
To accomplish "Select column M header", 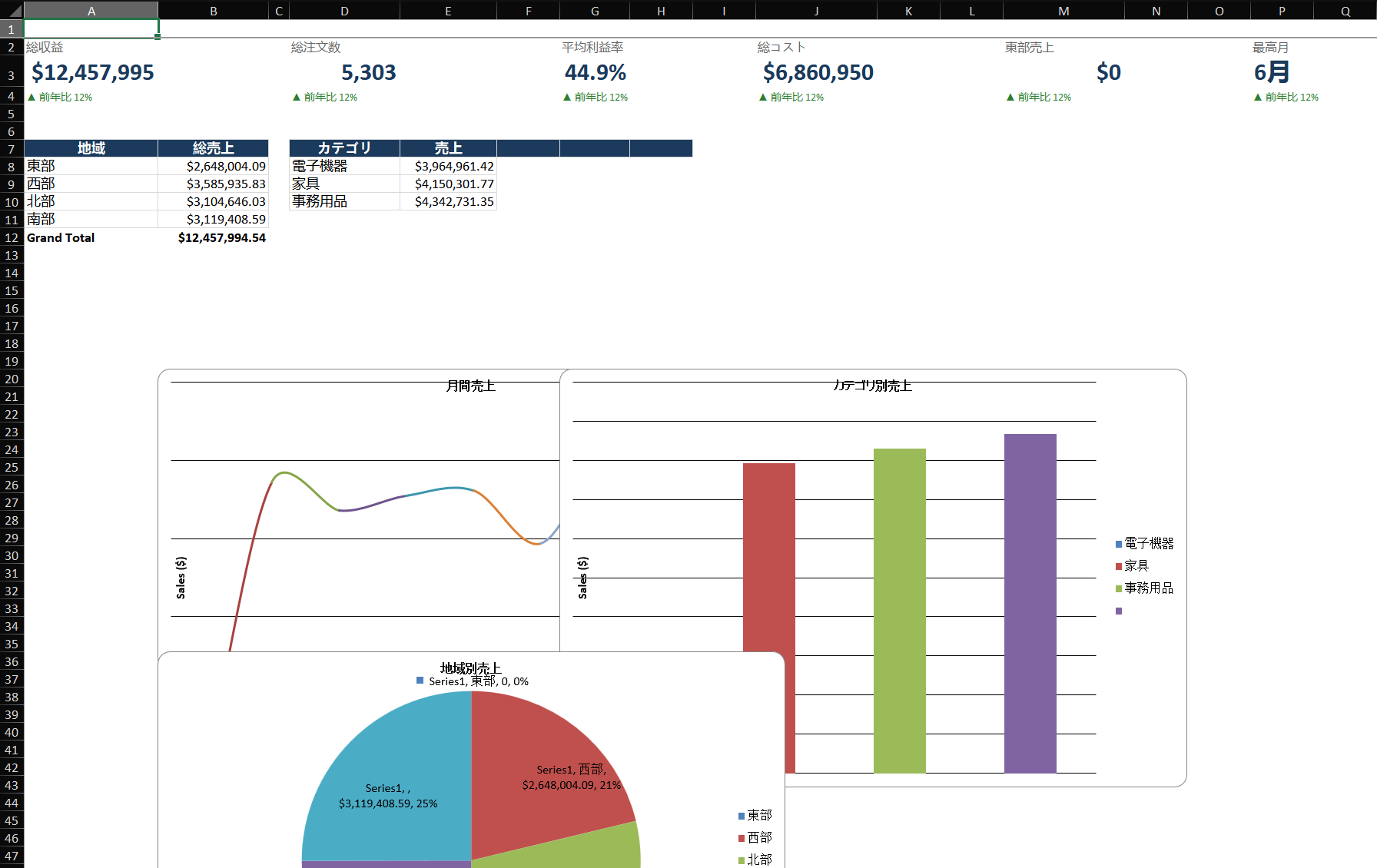I will point(1063,11).
